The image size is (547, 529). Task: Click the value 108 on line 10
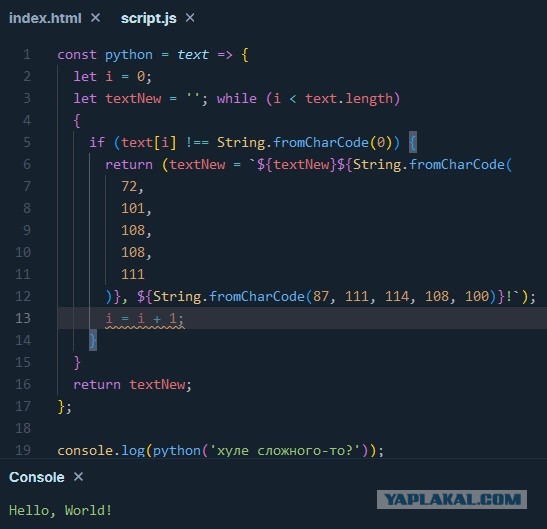[x=133, y=253]
